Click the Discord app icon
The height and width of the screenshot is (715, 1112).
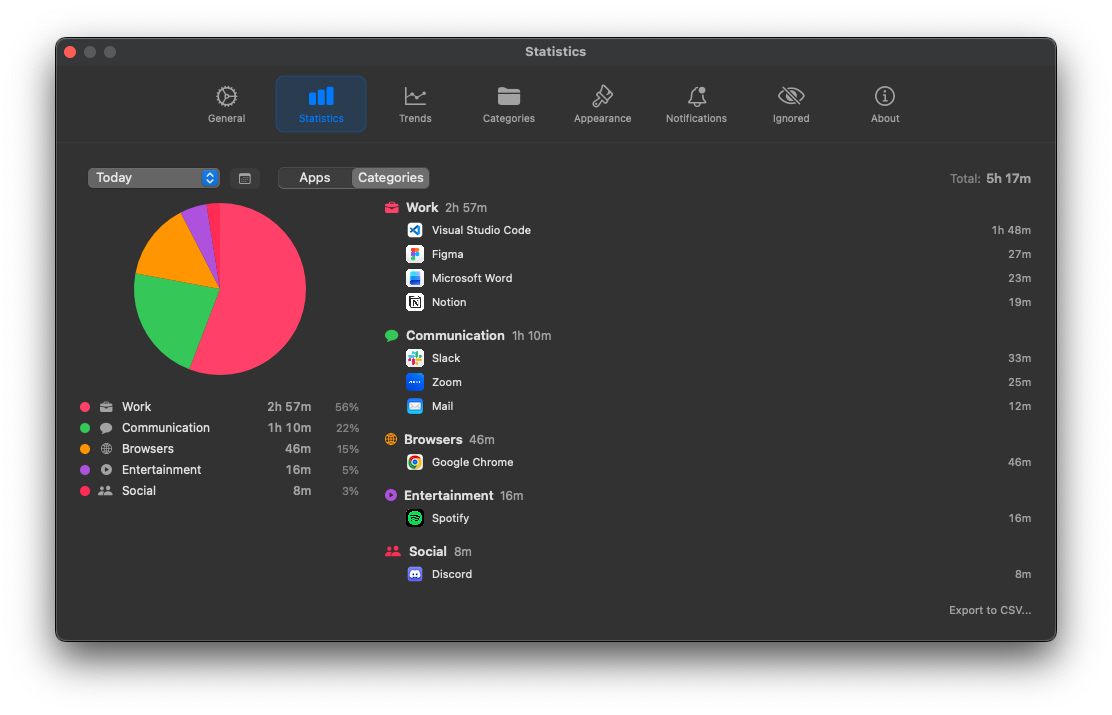click(415, 575)
